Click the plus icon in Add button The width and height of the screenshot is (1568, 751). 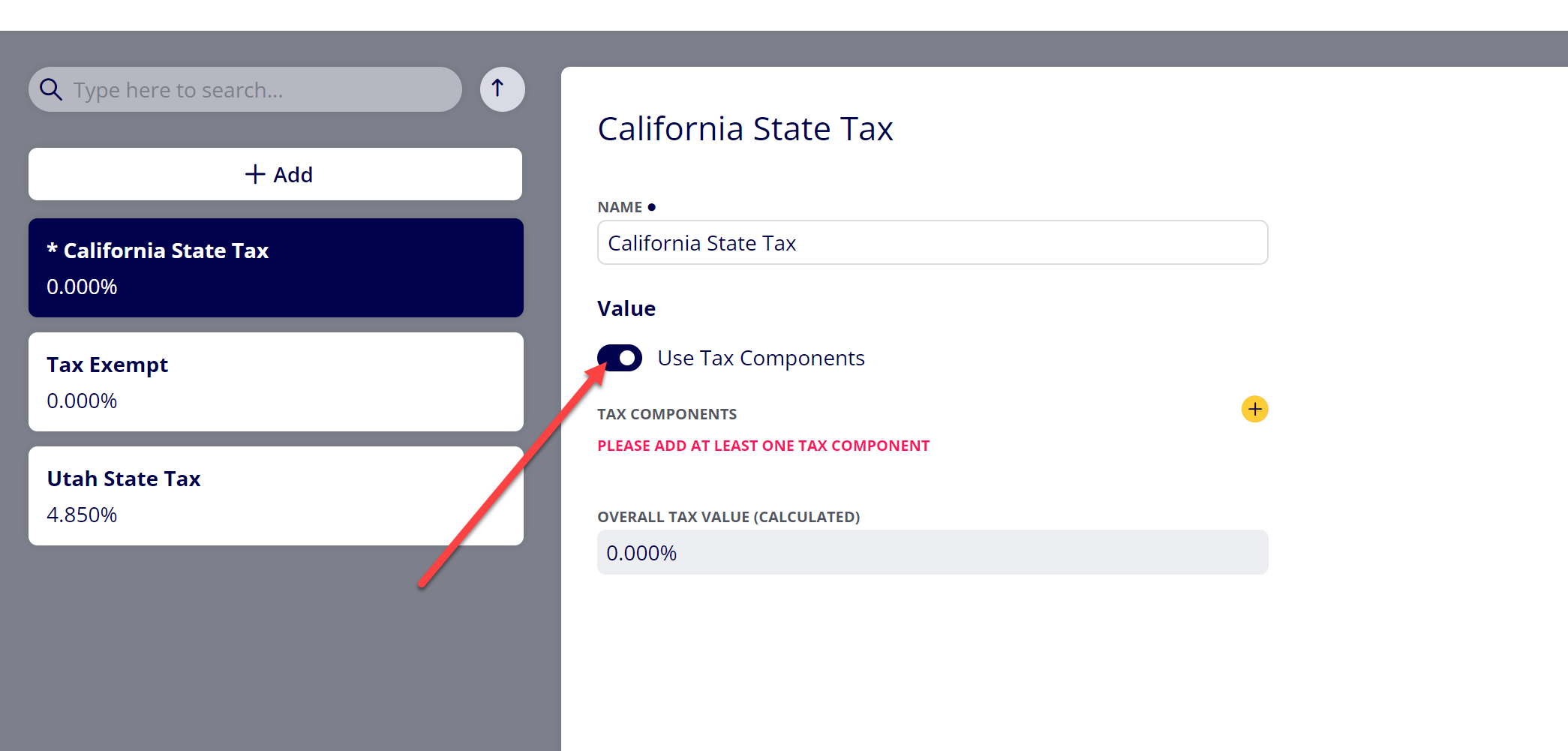[x=255, y=174]
